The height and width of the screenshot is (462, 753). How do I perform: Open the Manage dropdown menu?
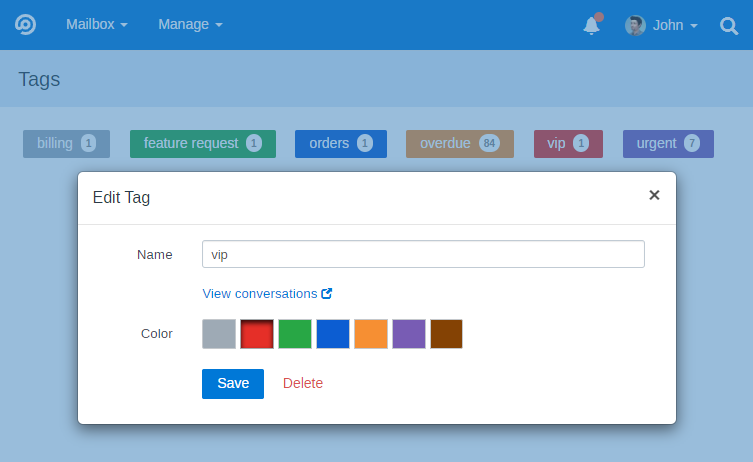(x=190, y=24)
